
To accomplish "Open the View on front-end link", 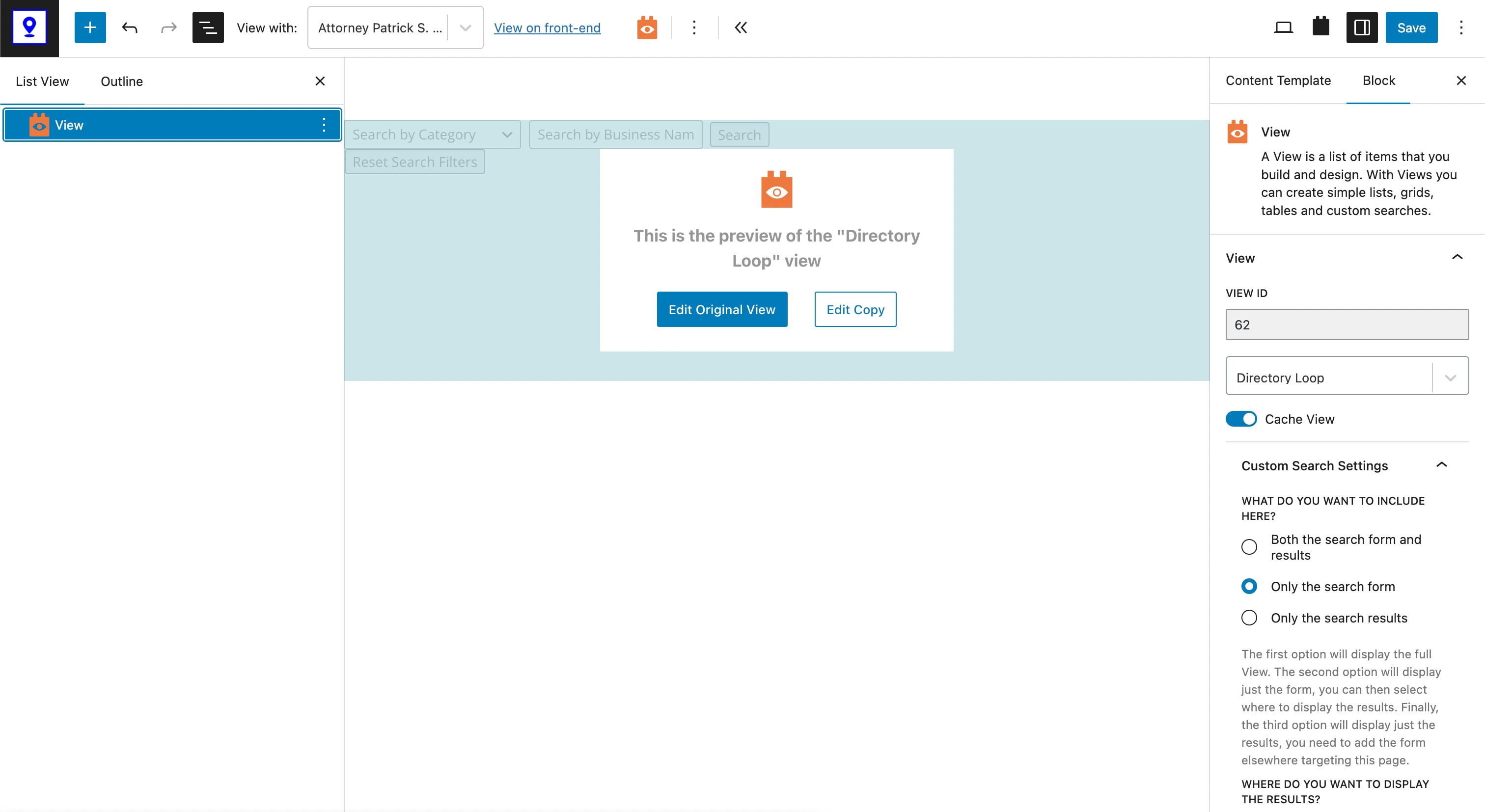I will [547, 27].
